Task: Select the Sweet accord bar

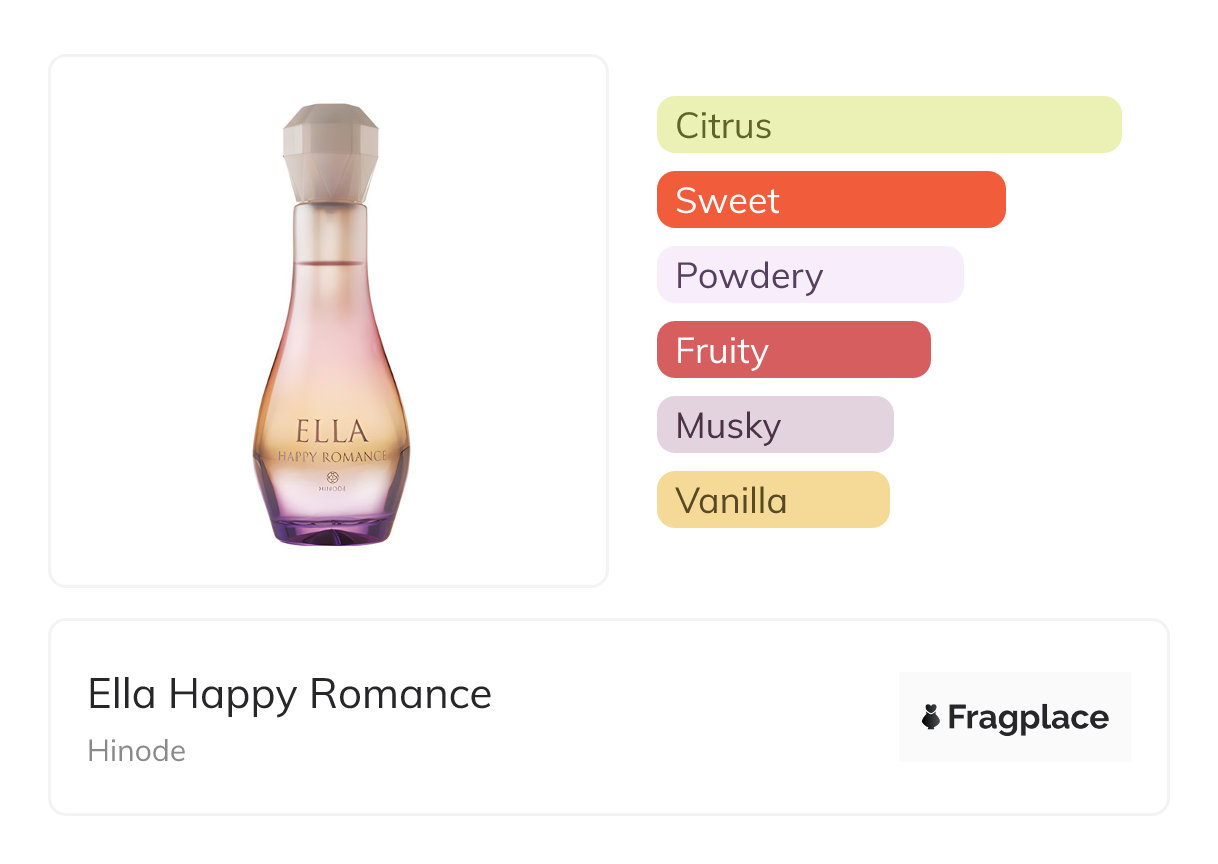Action: 830,200
